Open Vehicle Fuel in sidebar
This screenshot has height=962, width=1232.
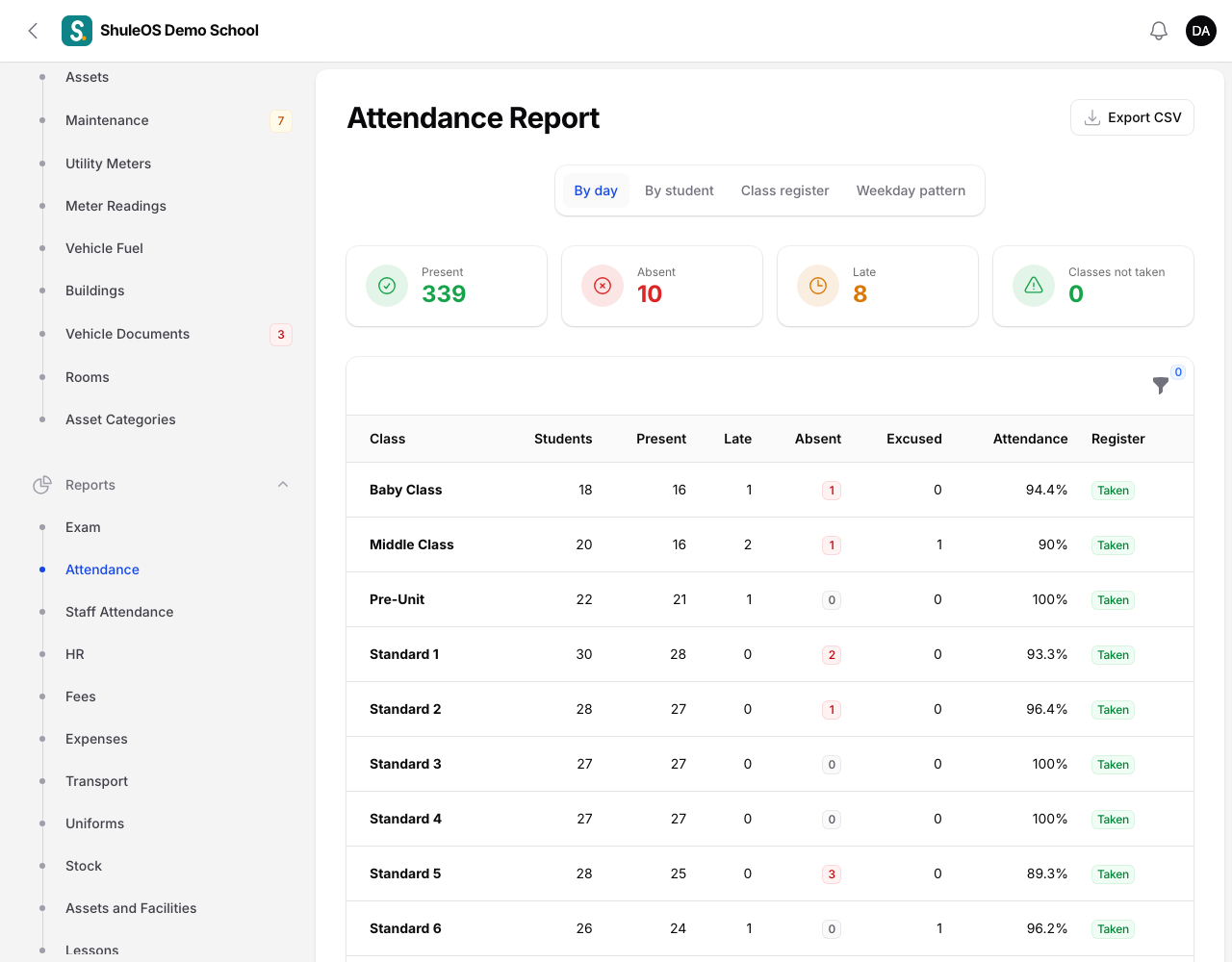coord(104,248)
